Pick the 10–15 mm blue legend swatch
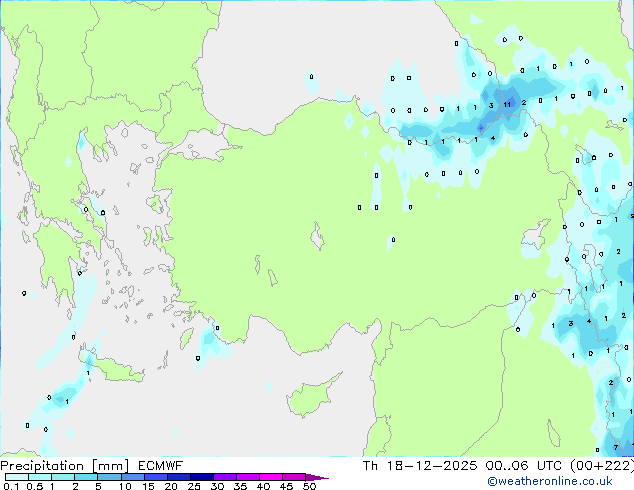 tap(133, 477)
